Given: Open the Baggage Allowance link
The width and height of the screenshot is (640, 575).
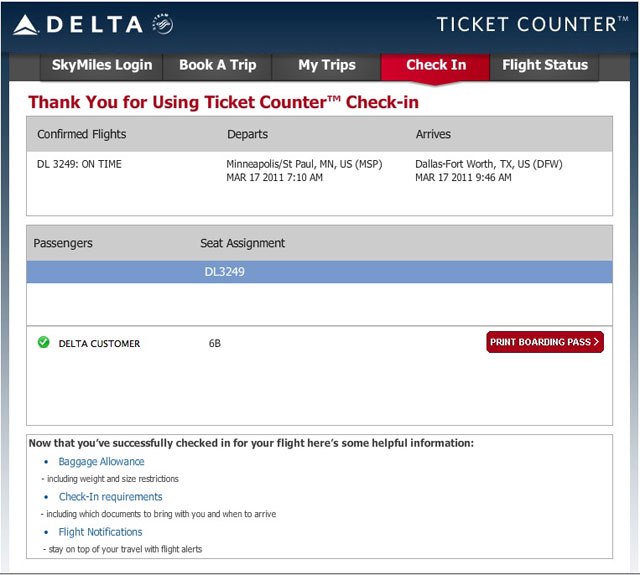Looking at the screenshot, I should [101, 462].
